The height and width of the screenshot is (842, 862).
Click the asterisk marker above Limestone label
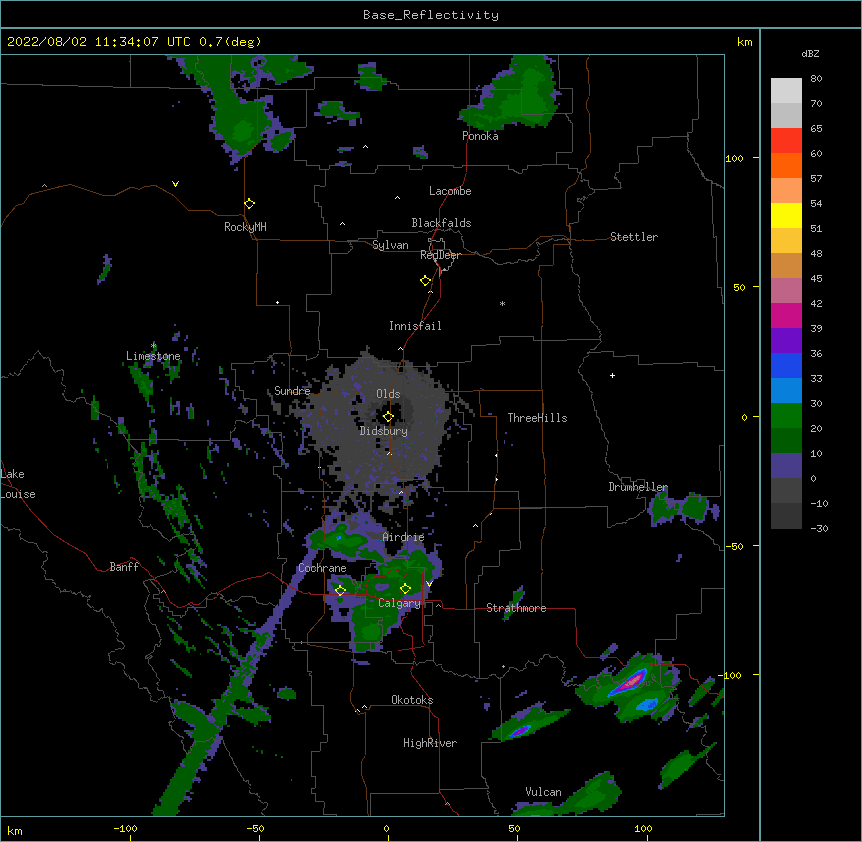tap(153, 345)
